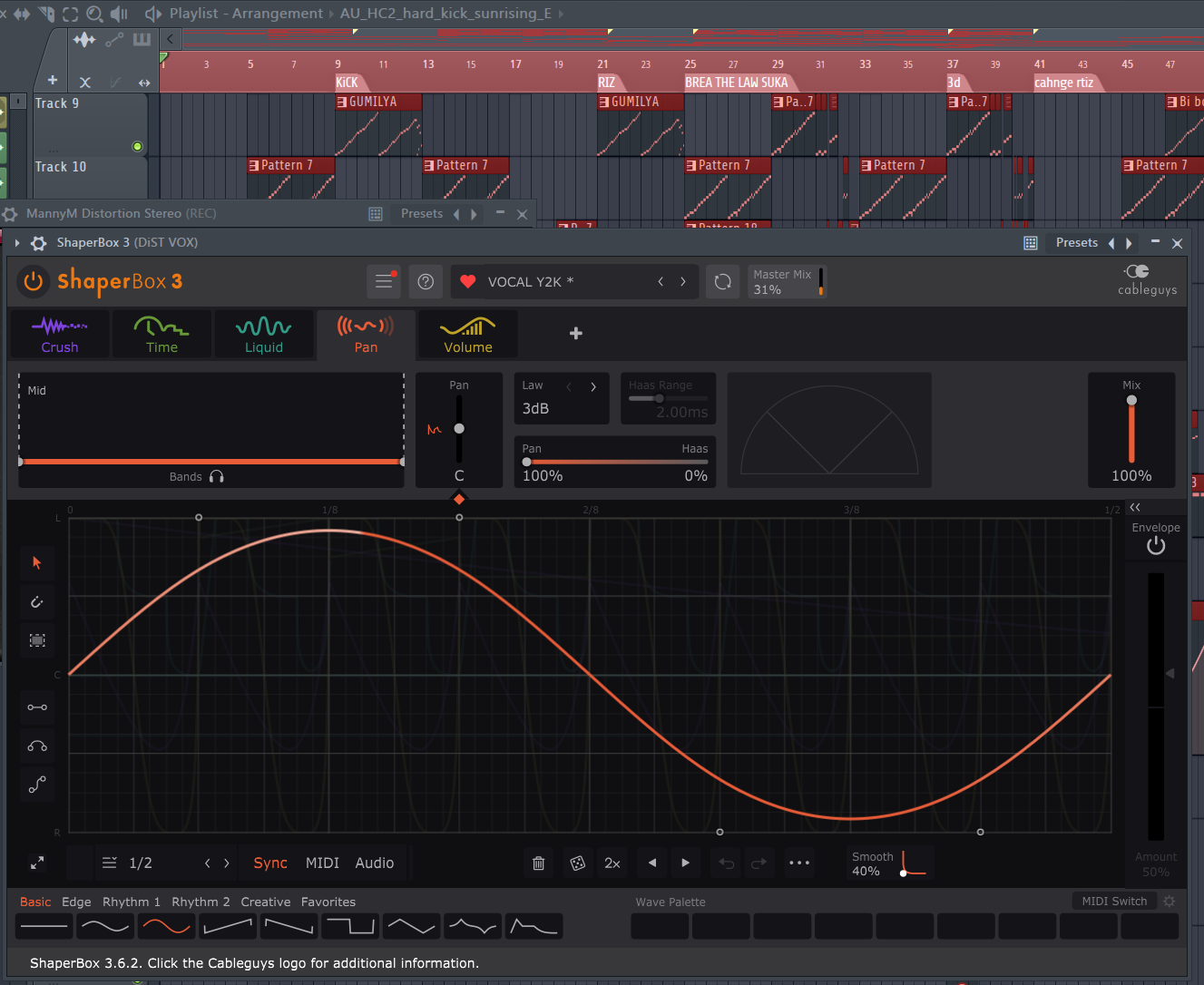The image size is (1204, 985).
Task: Go to the previous ShaperBox preset
Action: [x=661, y=281]
